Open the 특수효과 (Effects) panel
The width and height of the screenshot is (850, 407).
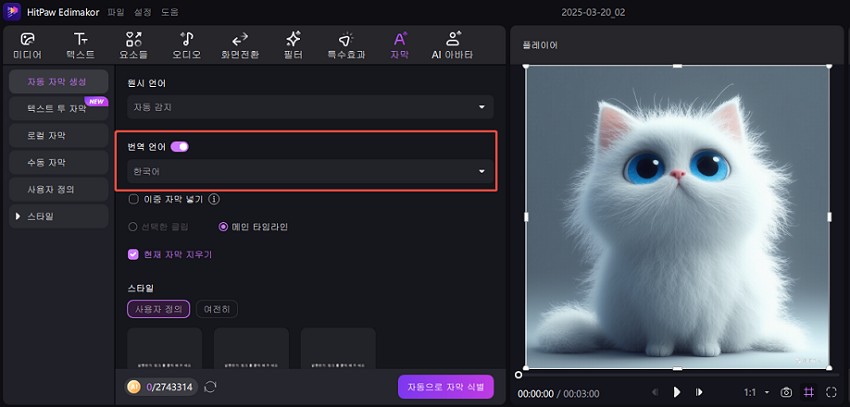tap(346, 46)
